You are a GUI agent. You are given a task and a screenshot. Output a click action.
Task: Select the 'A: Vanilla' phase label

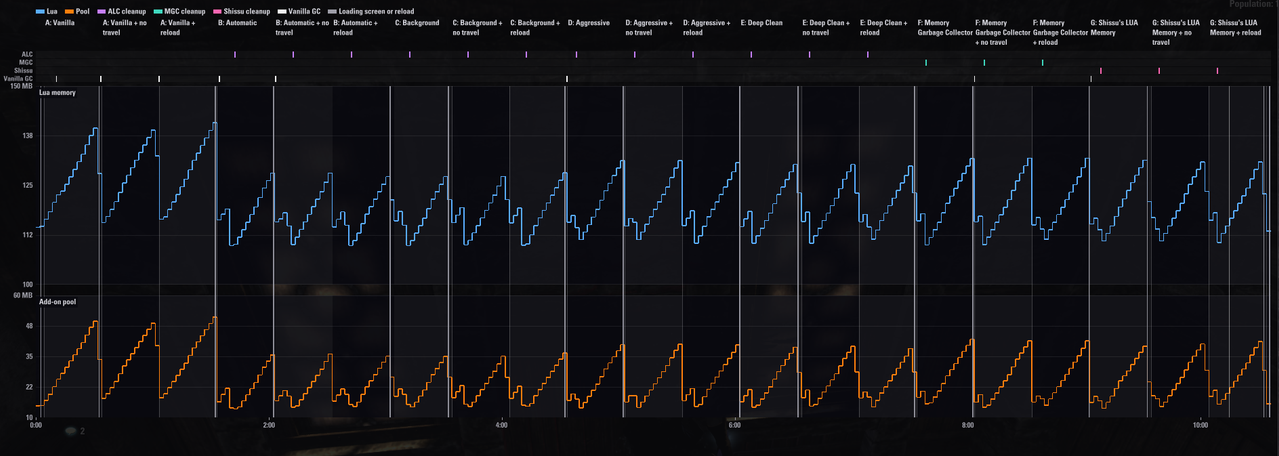coord(60,22)
